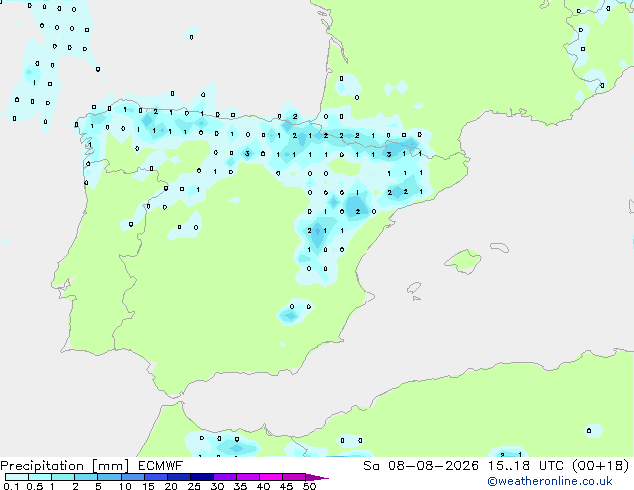Click the "ECMWF" model label
Viewport: 634px width, 490px height.
[161, 465]
